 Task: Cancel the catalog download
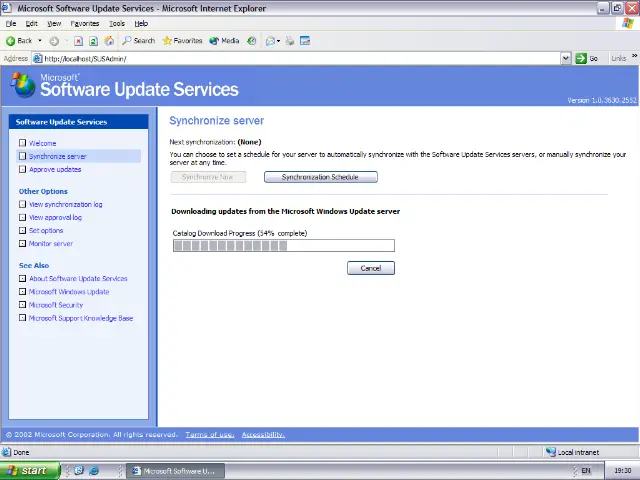click(x=371, y=268)
